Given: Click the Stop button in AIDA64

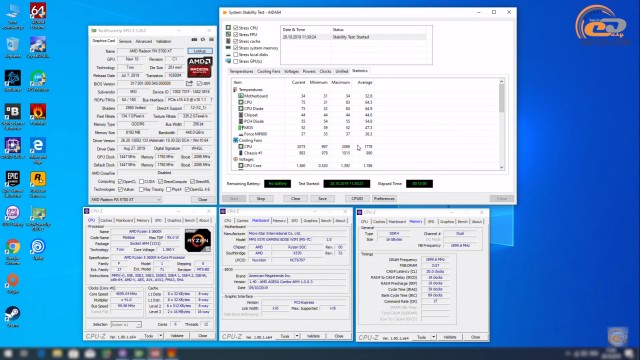Looking at the screenshot, I should (261, 199).
